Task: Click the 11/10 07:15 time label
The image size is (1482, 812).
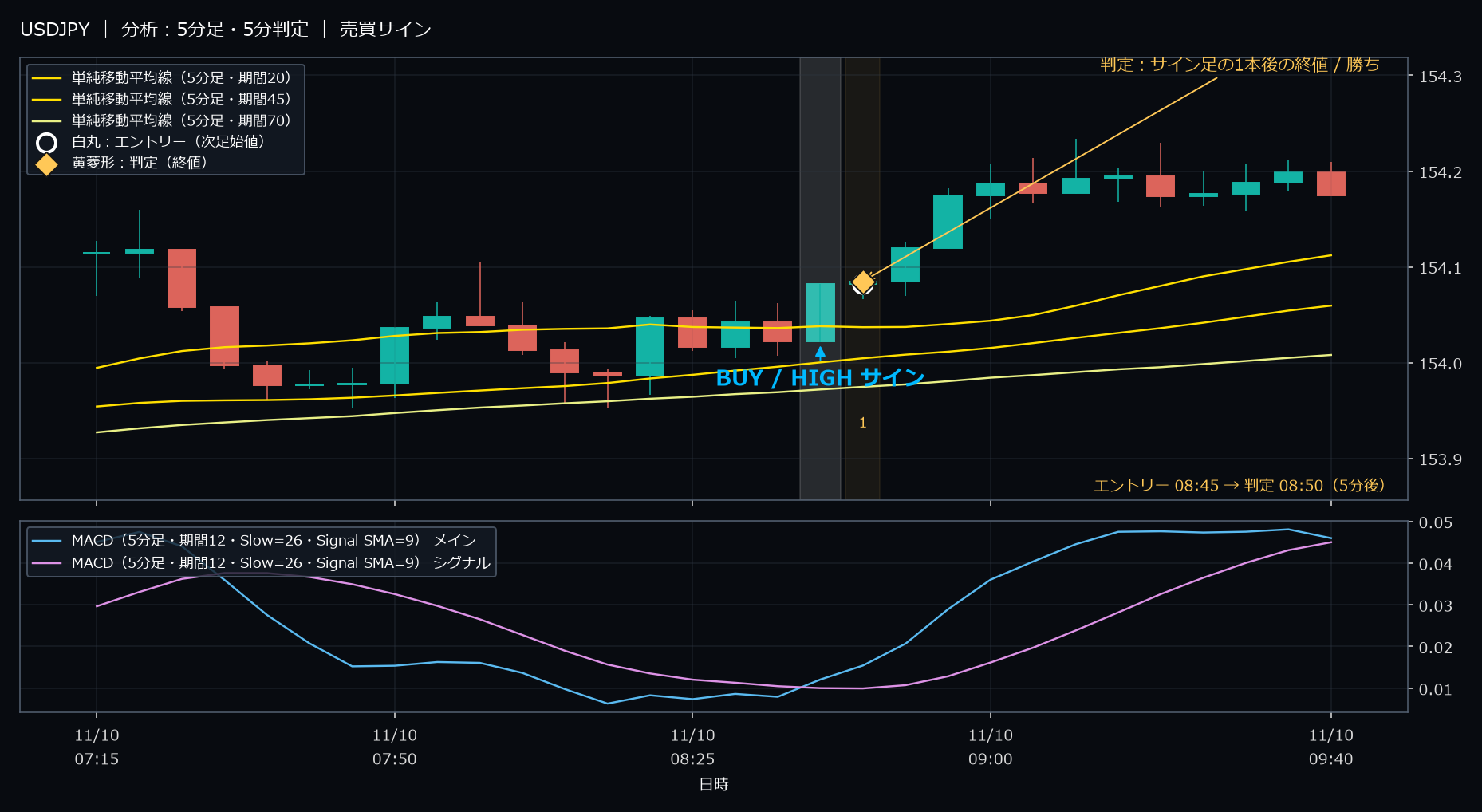Action: pos(97,747)
